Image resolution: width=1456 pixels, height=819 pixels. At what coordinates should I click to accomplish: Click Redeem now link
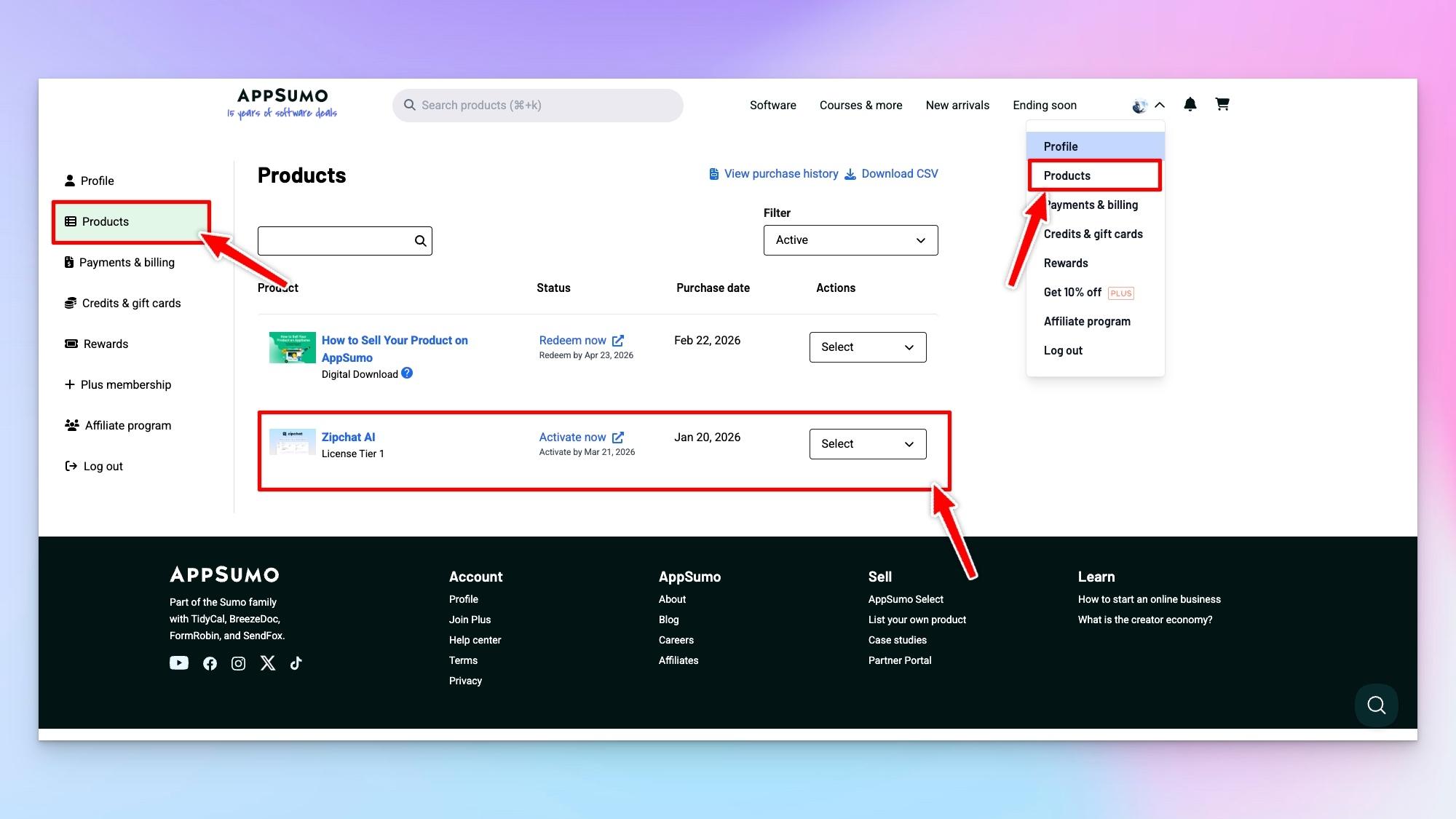pyautogui.click(x=572, y=341)
